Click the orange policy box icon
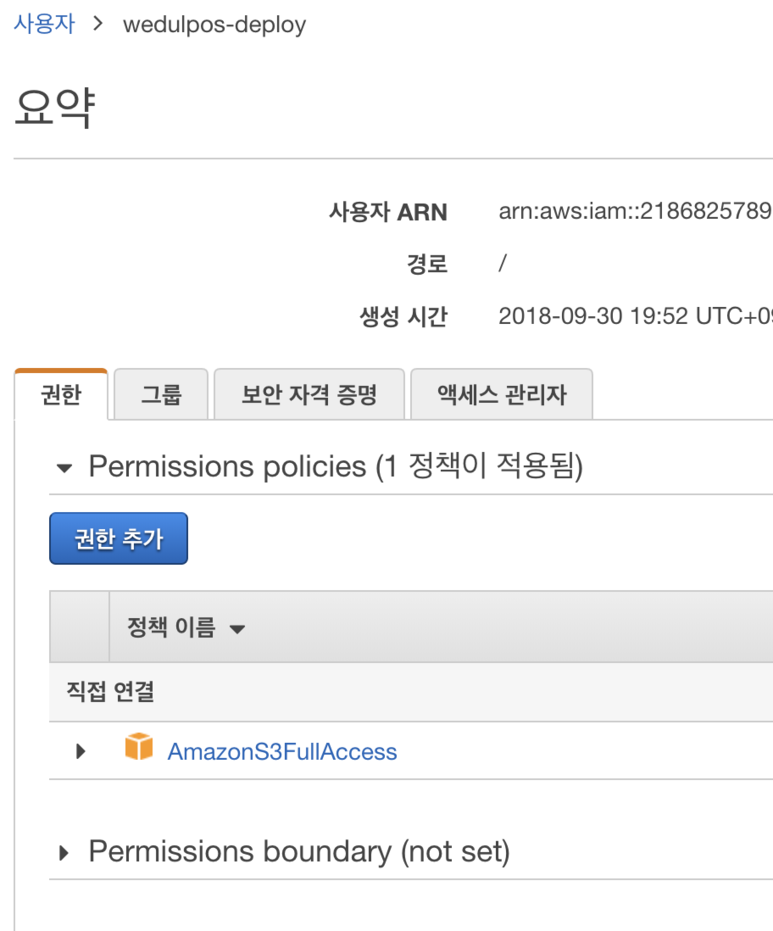The height and width of the screenshot is (931, 773). [x=139, y=747]
